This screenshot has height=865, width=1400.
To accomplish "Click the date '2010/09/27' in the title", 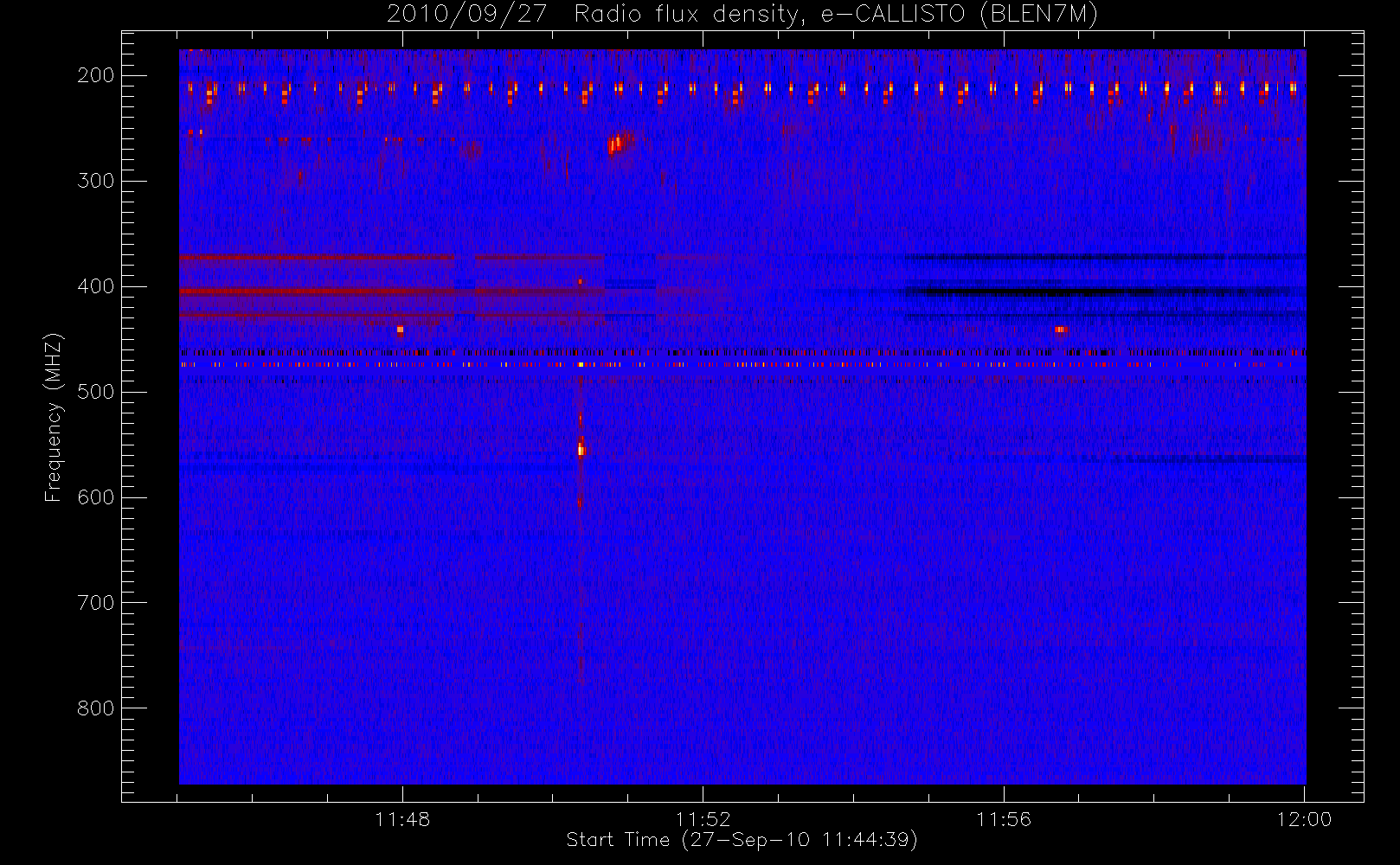I will [x=466, y=15].
